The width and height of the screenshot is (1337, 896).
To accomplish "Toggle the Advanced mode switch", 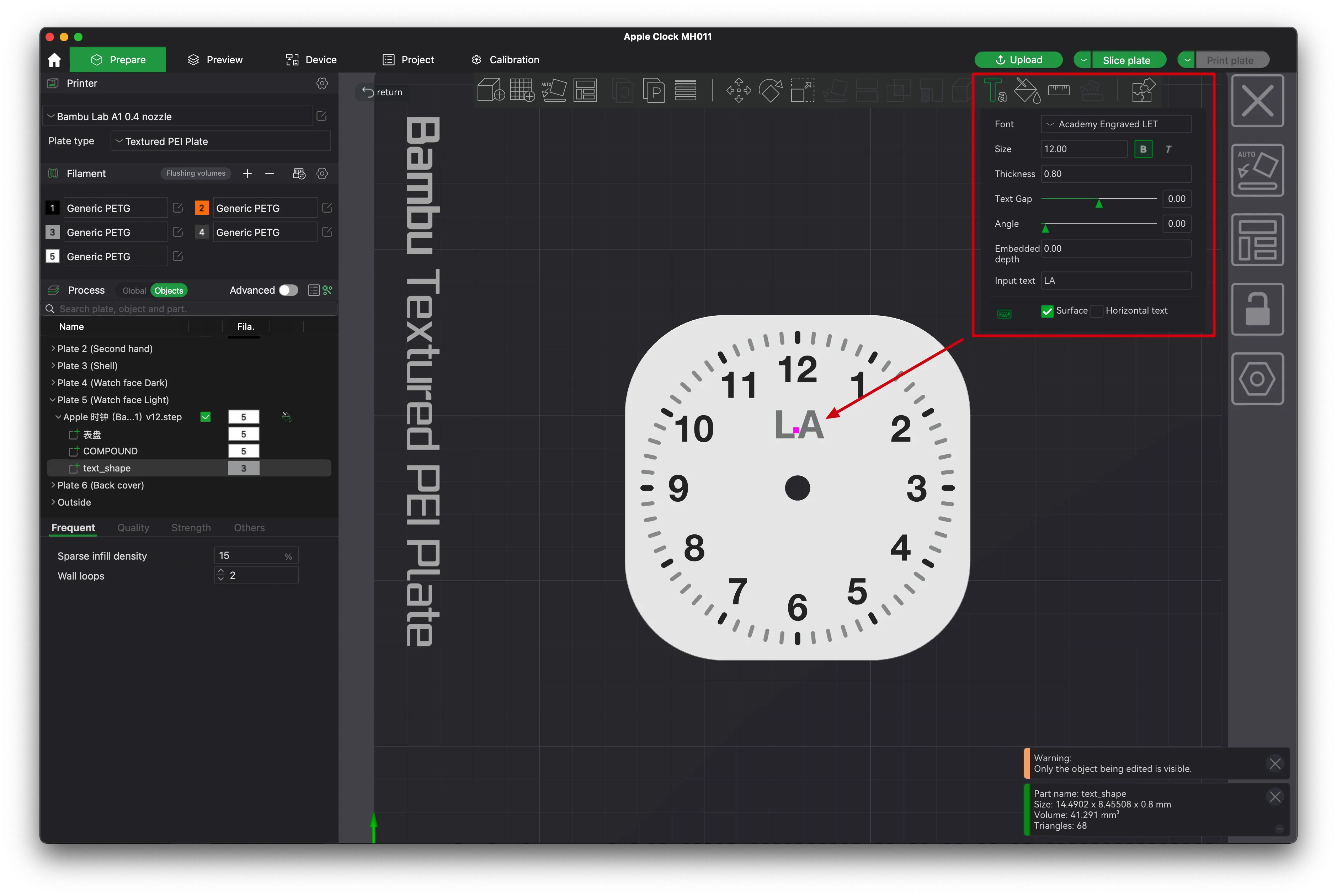I will pos(288,290).
